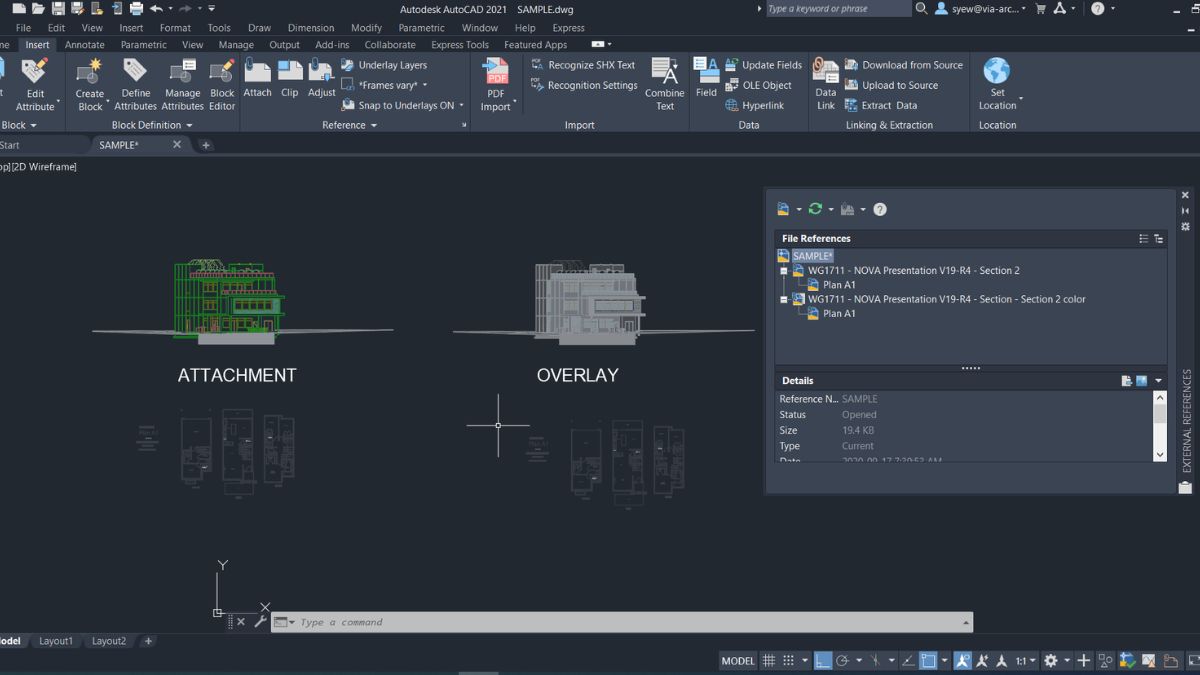1200x675 pixels.
Task: Toggle annotation objects visibility in status bar
Action: pyautogui.click(x=962, y=661)
